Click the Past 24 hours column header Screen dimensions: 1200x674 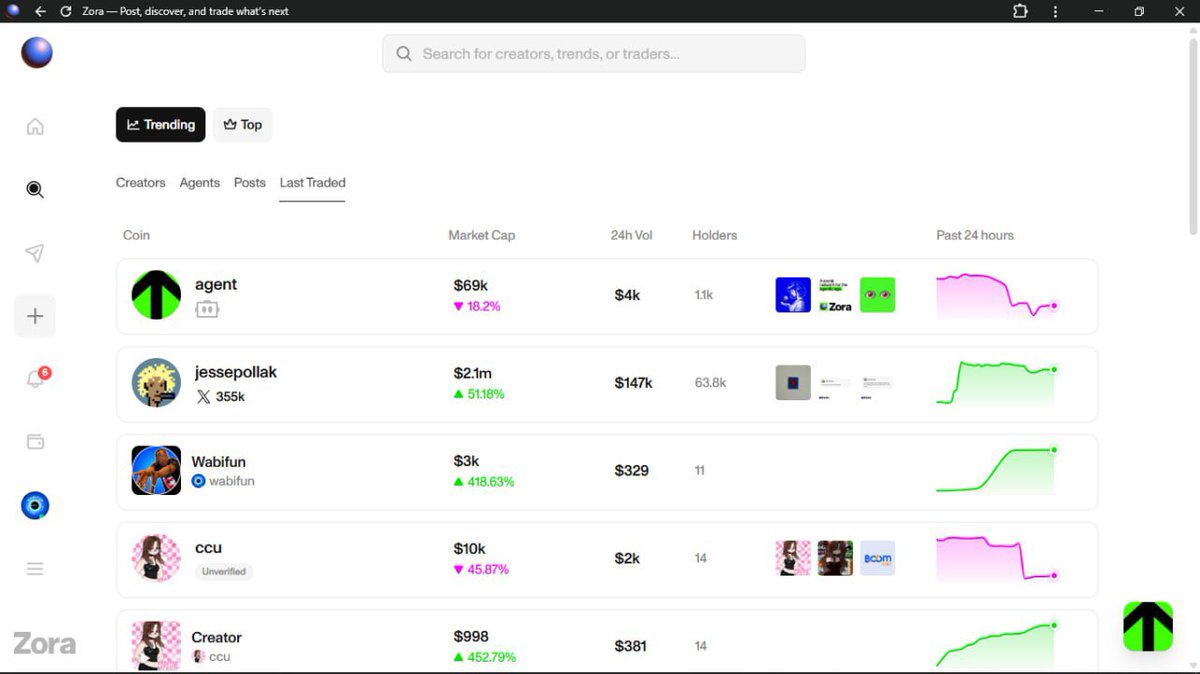[975, 235]
